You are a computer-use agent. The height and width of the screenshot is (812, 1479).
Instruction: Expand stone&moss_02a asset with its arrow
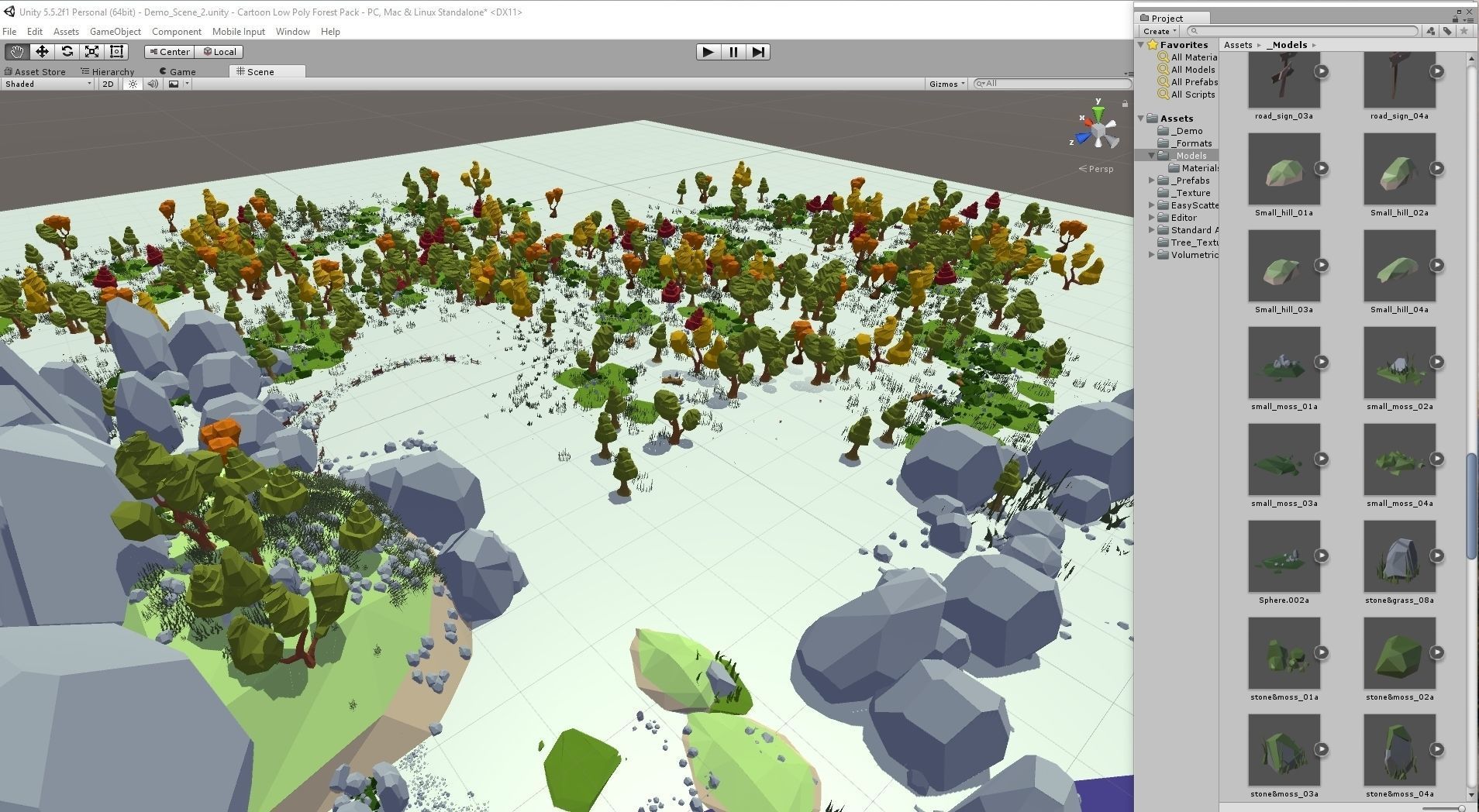[x=1437, y=652]
